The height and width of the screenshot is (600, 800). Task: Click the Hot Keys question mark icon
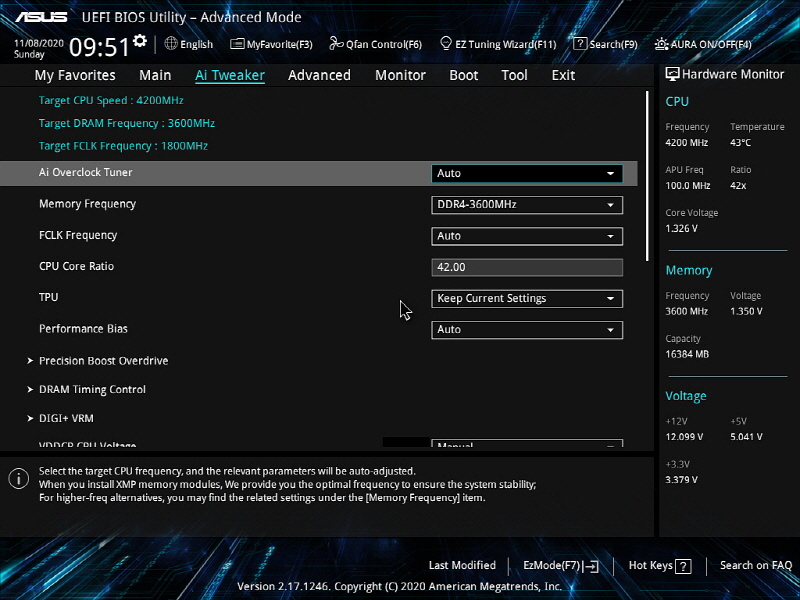[683, 566]
